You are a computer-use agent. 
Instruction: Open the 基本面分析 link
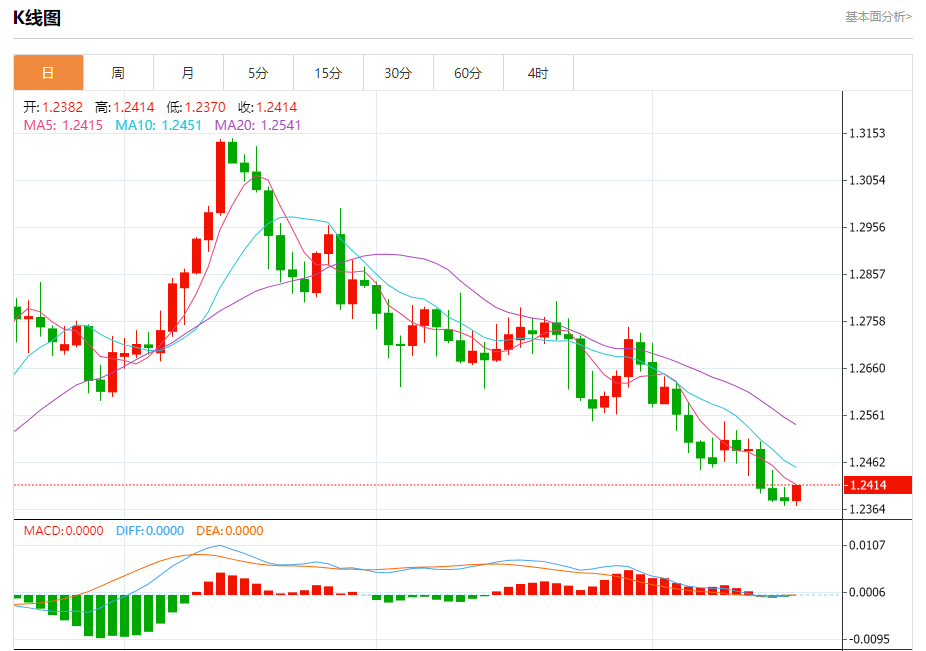878,17
